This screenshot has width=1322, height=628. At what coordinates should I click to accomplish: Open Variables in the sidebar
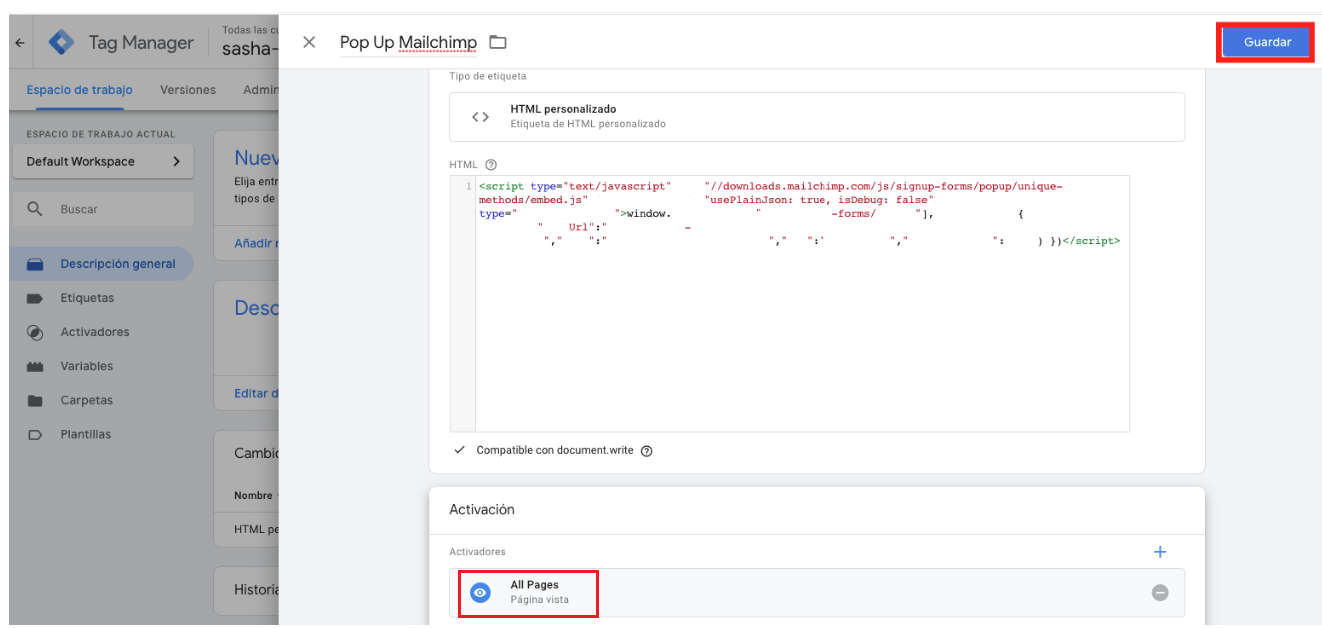pos(87,366)
